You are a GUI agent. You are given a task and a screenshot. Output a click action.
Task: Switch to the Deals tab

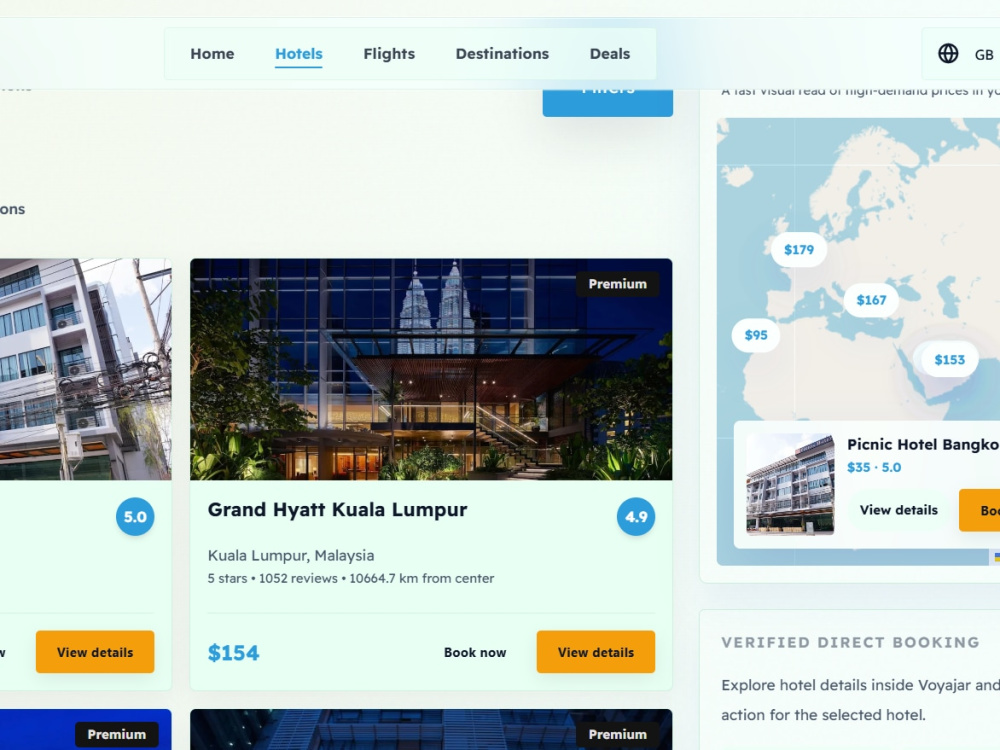click(x=610, y=54)
